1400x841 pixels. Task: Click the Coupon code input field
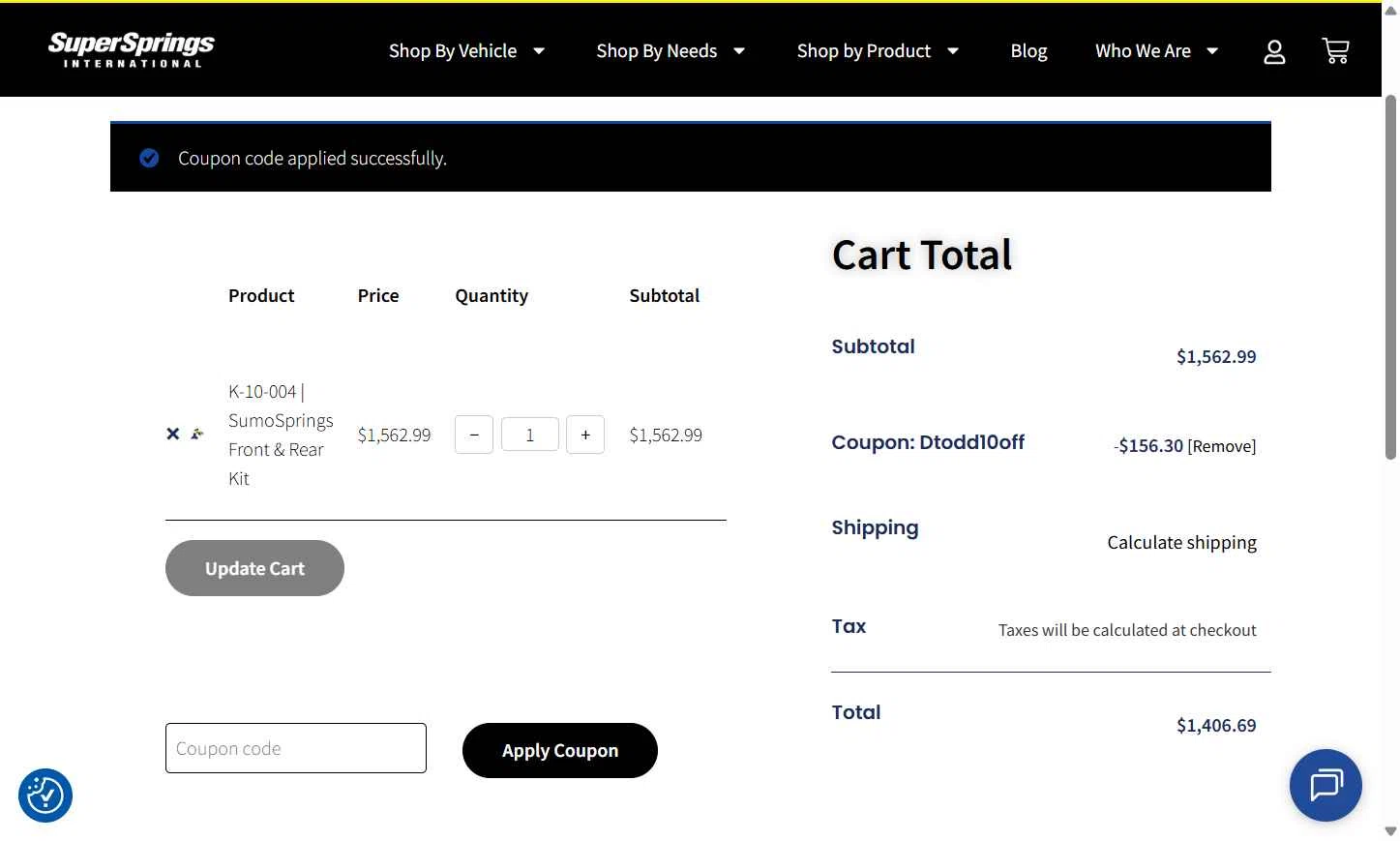(296, 748)
